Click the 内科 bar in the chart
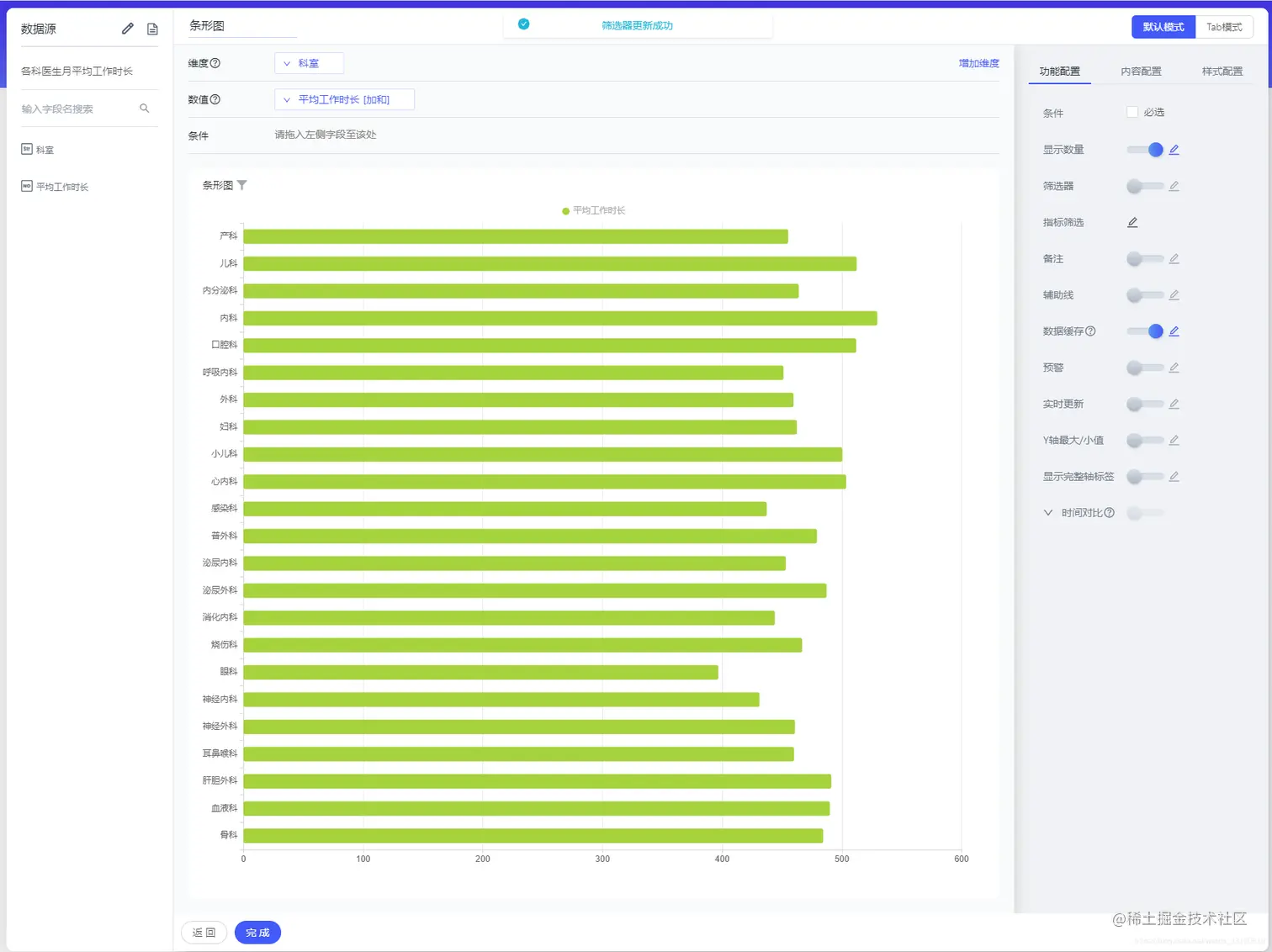Screen dimensions: 1272x952 (x=560, y=318)
